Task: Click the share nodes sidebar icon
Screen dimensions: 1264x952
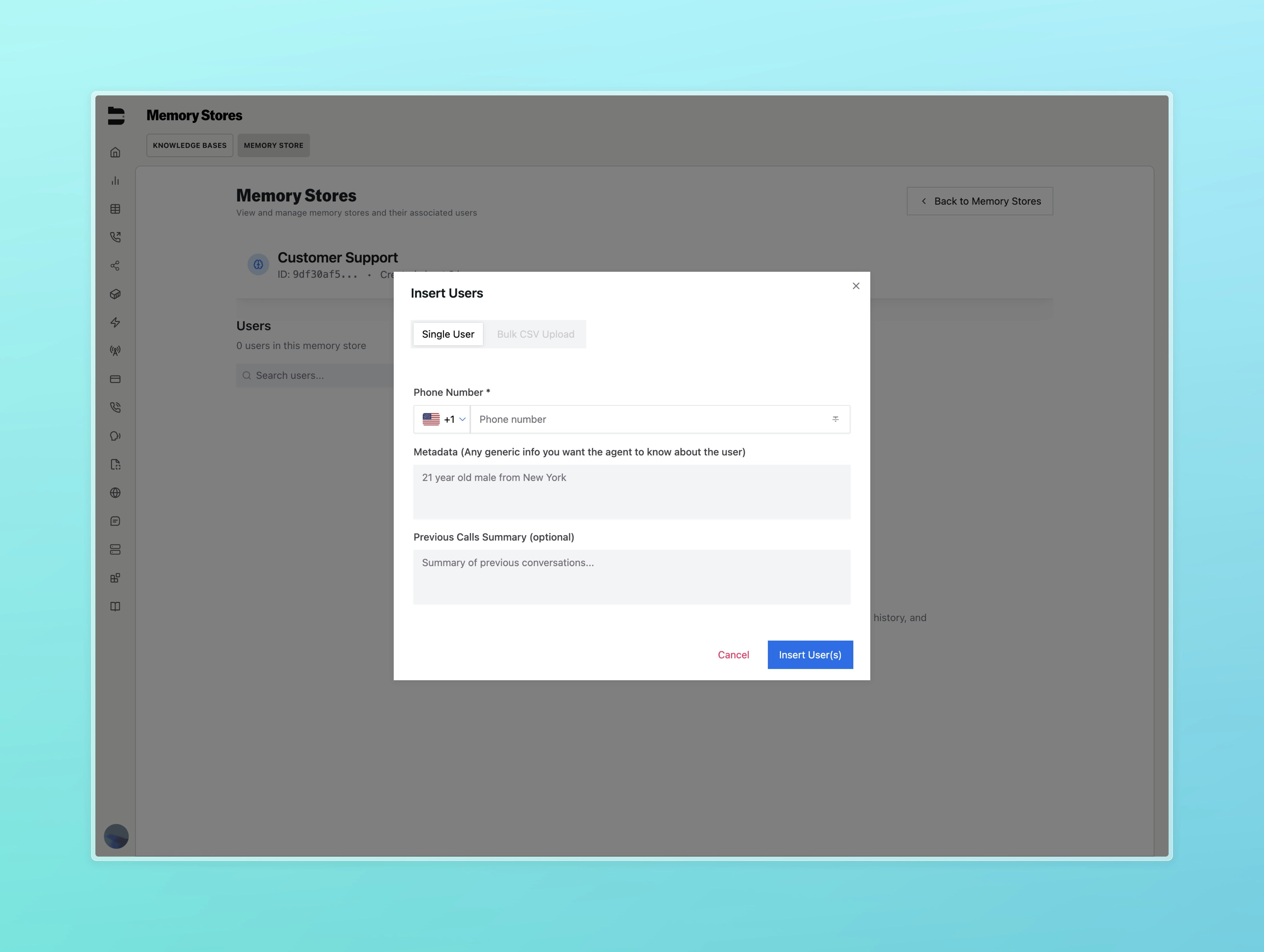Action: (x=116, y=266)
